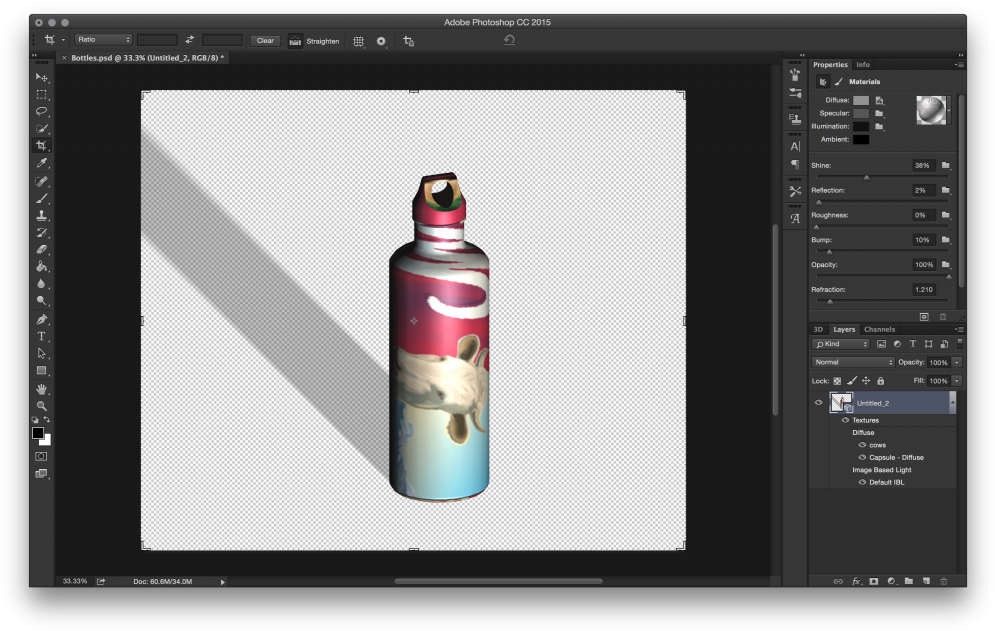Viewport: 995px width, 631px height.
Task: Select the Type tool
Action: tap(41, 336)
